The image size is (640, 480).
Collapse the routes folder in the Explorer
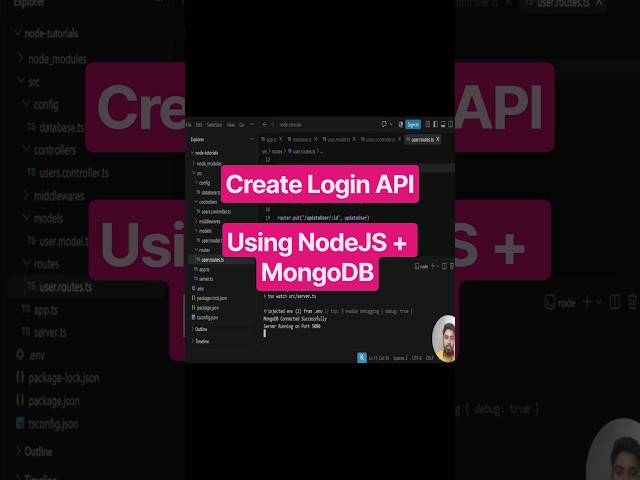[203, 250]
